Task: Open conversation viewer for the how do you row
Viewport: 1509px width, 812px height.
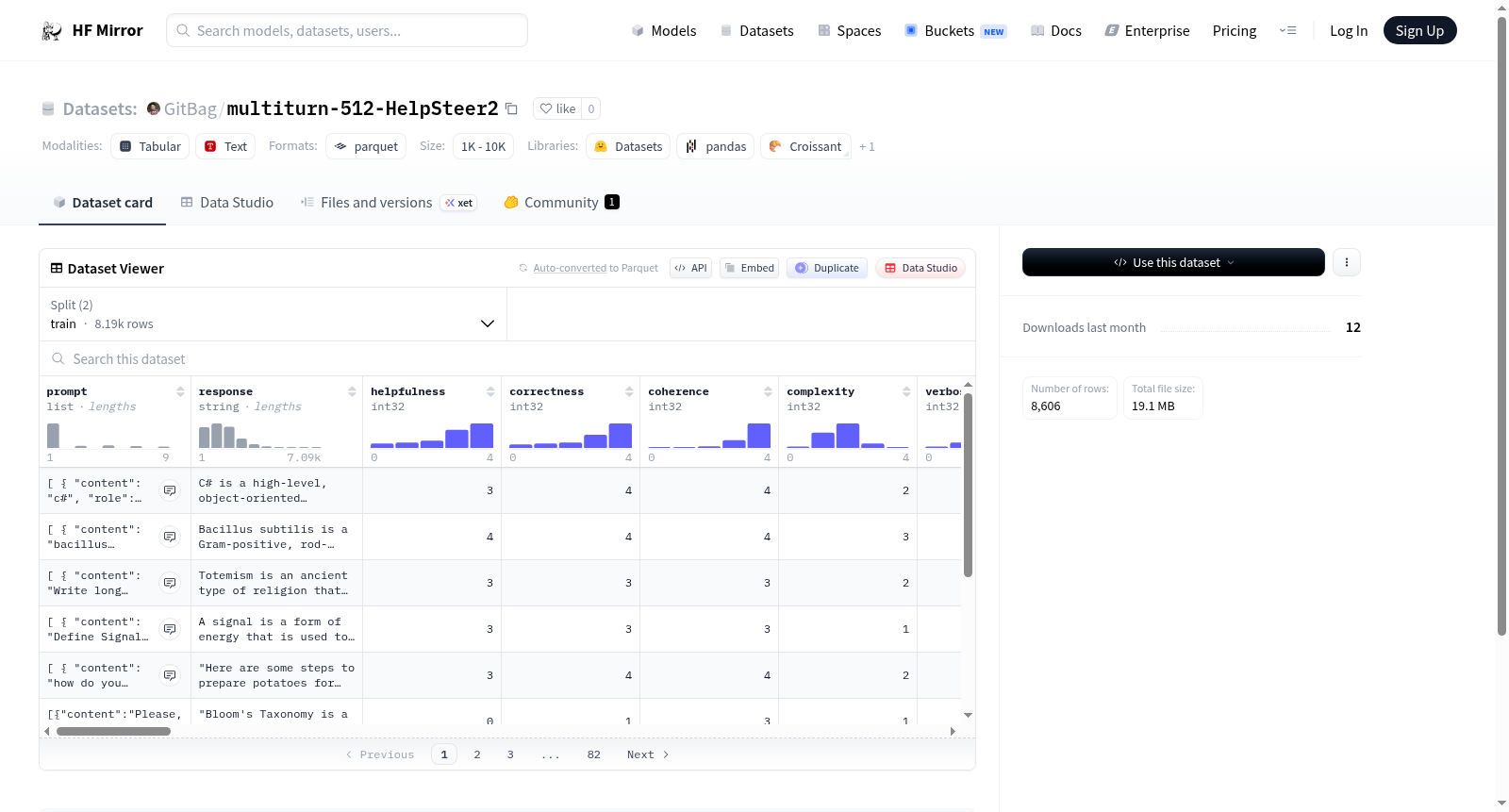Action: 170,675
